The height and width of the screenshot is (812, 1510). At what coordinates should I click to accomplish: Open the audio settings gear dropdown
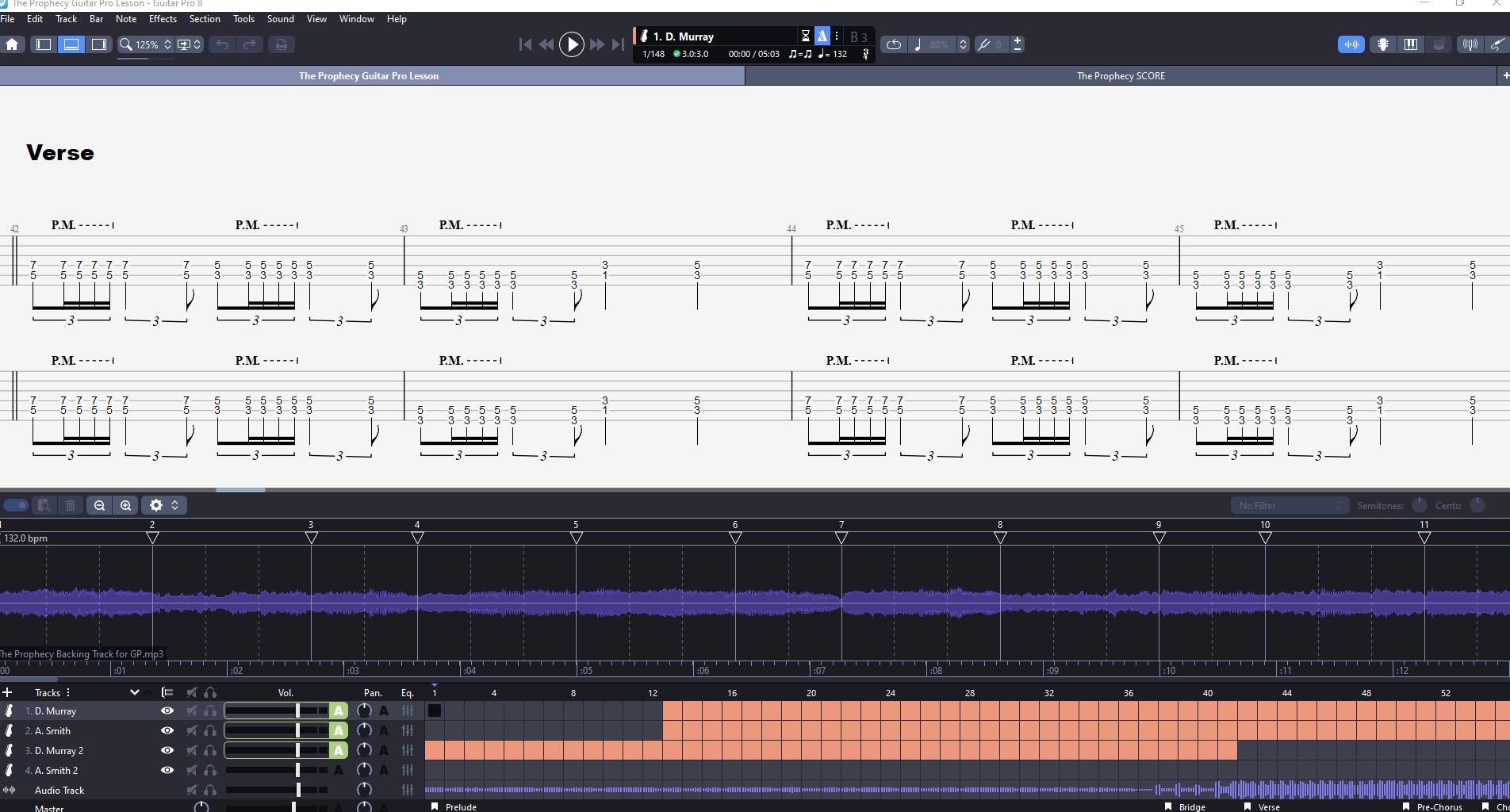[x=163, y=505]
